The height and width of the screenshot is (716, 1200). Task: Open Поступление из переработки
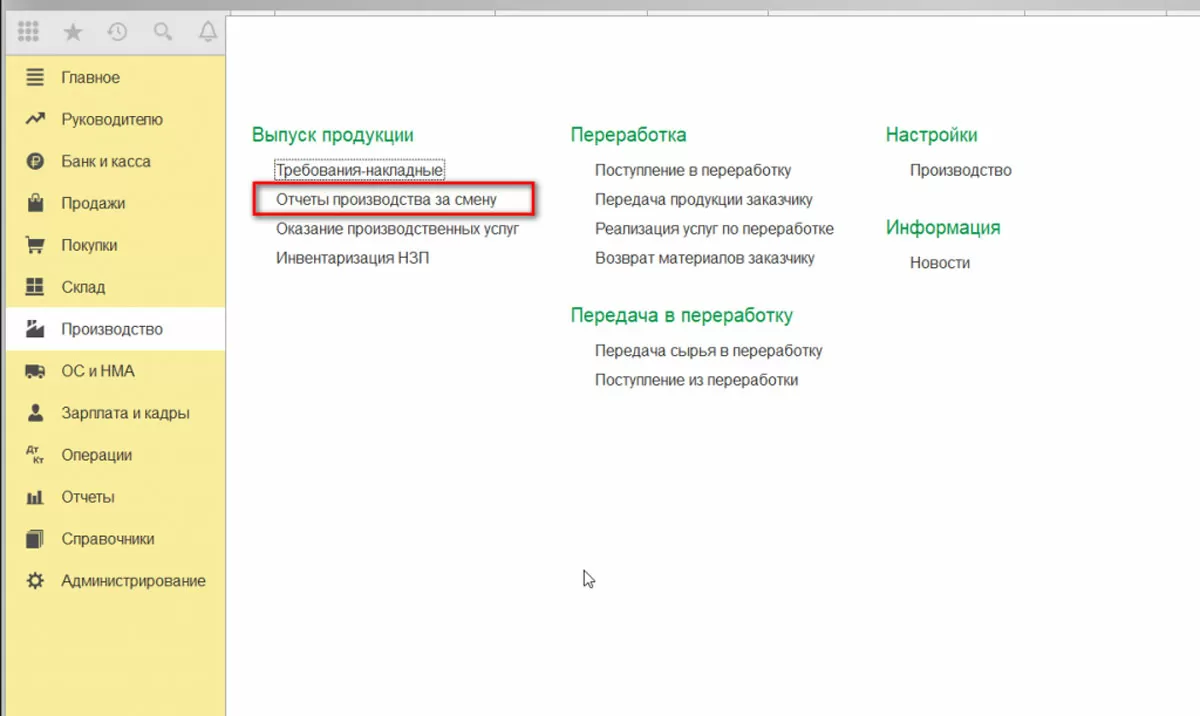696,380
